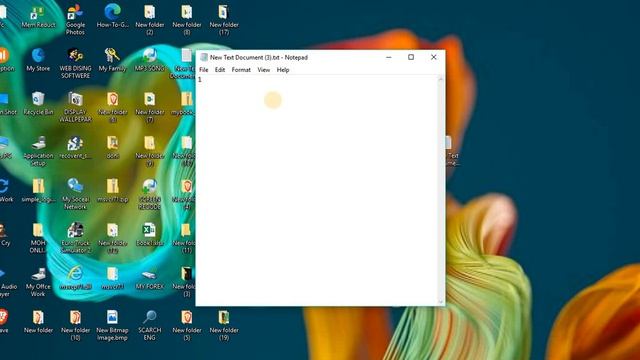Maximize the Notepad window
Screen dimensions: 640x360
pos(411,58)
